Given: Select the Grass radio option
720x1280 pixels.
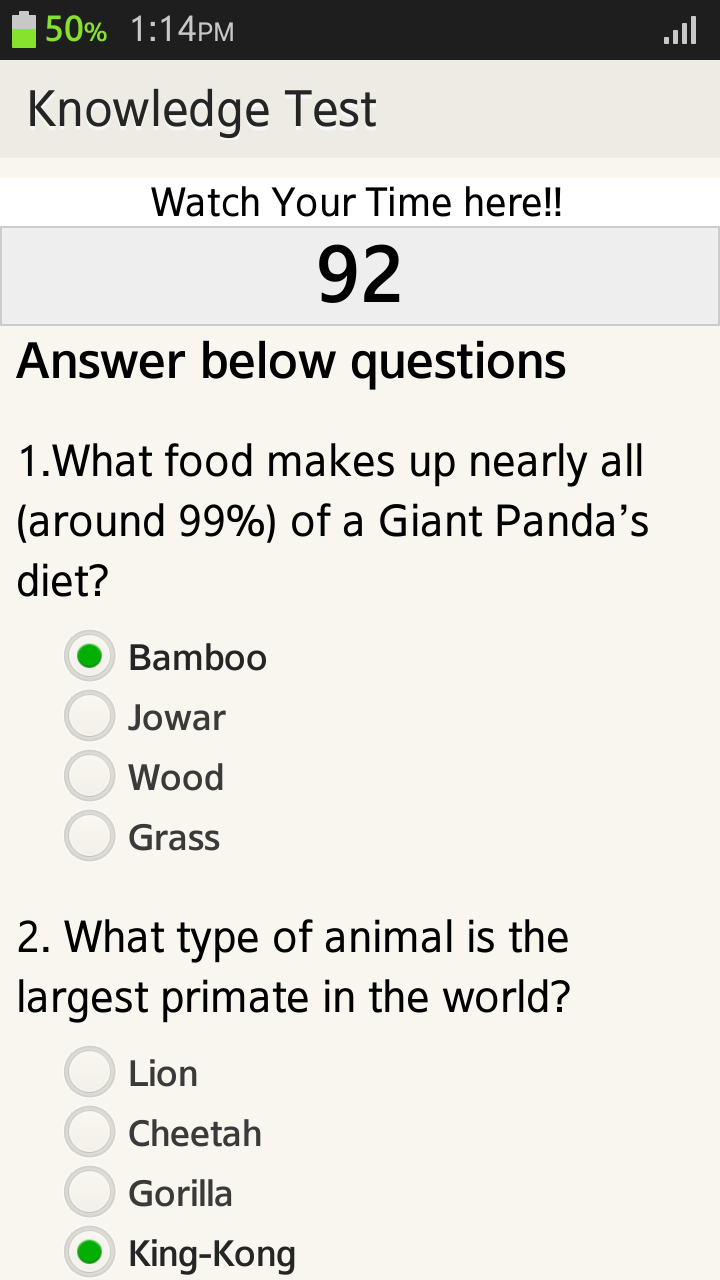Looking at the screenshot, I should coord(90,837).
